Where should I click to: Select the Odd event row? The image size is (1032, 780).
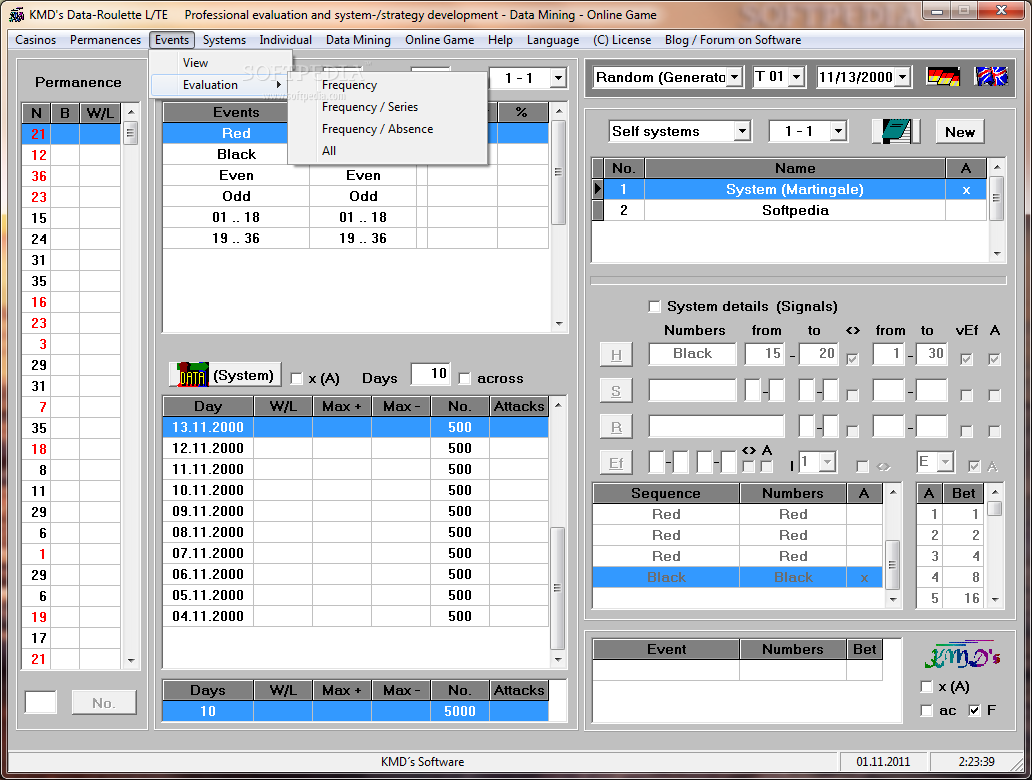[355, 196]
